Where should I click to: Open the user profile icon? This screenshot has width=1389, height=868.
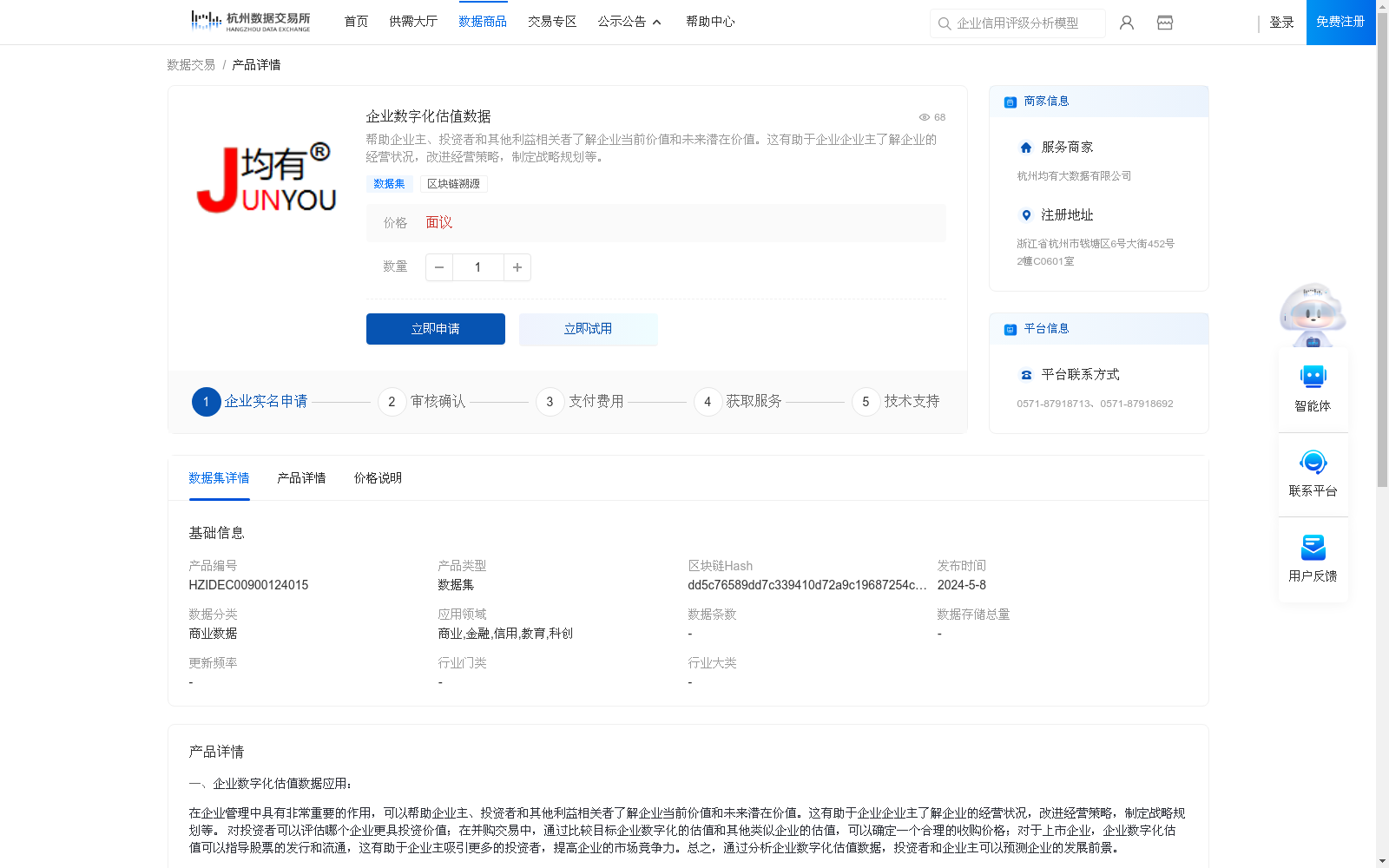[x=1127, y=23]
